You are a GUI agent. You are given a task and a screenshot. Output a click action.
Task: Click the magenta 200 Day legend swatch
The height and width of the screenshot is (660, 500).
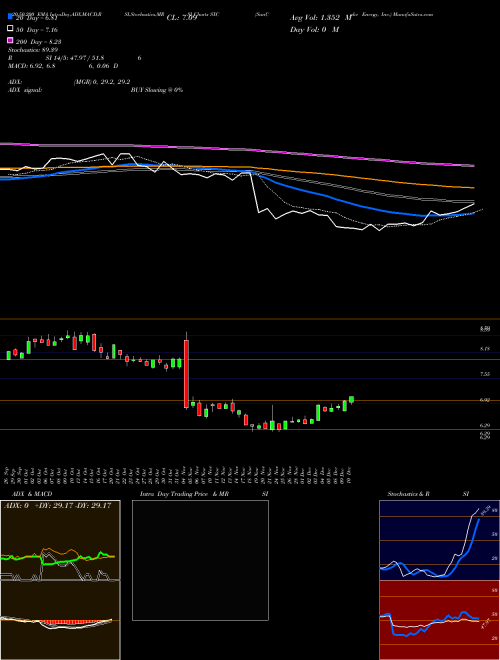10,40
